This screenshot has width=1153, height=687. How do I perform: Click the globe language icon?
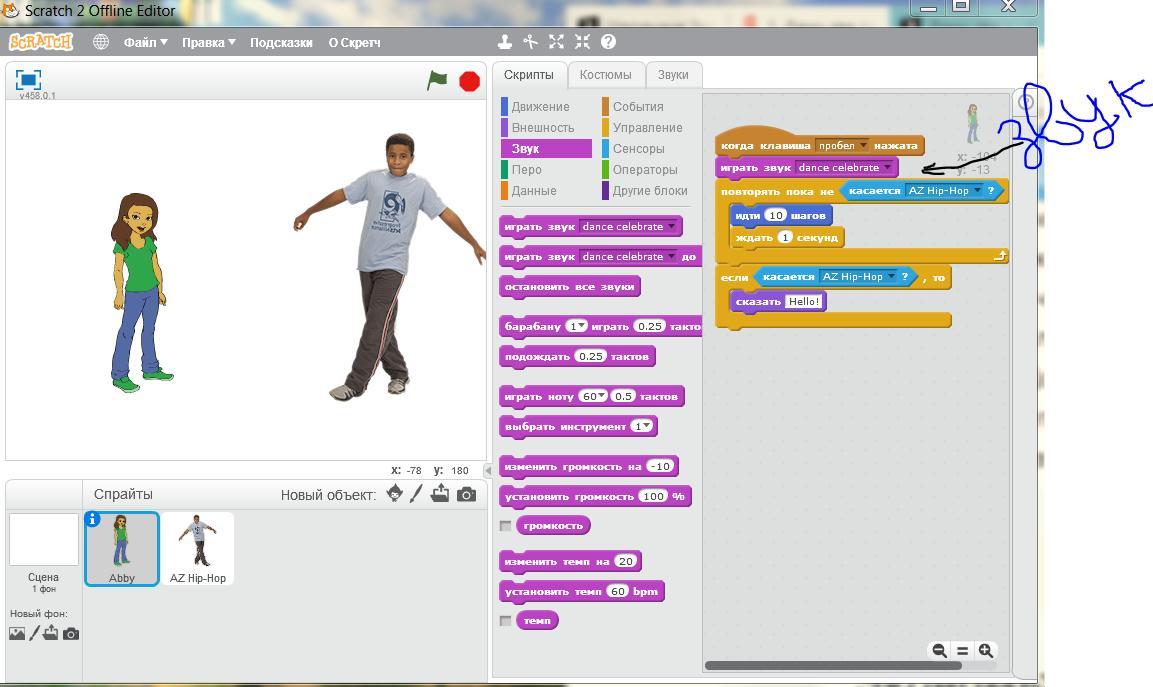click(x=101, y=42)
